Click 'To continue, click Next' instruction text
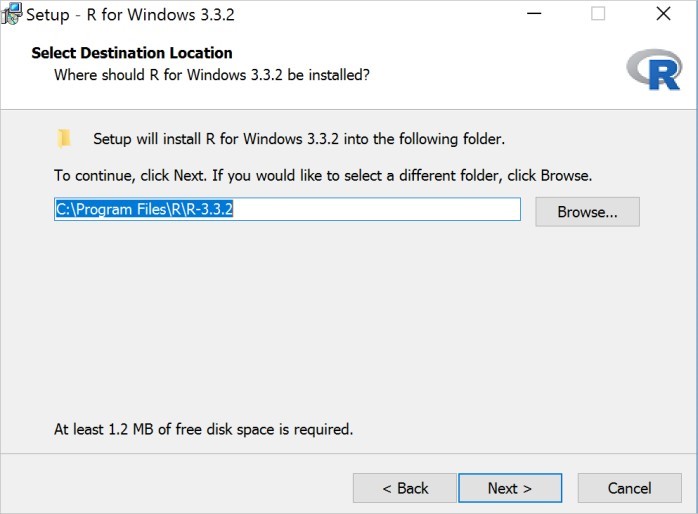The width and height of the screenshot is (698, 514). click(x=323, y=176)
